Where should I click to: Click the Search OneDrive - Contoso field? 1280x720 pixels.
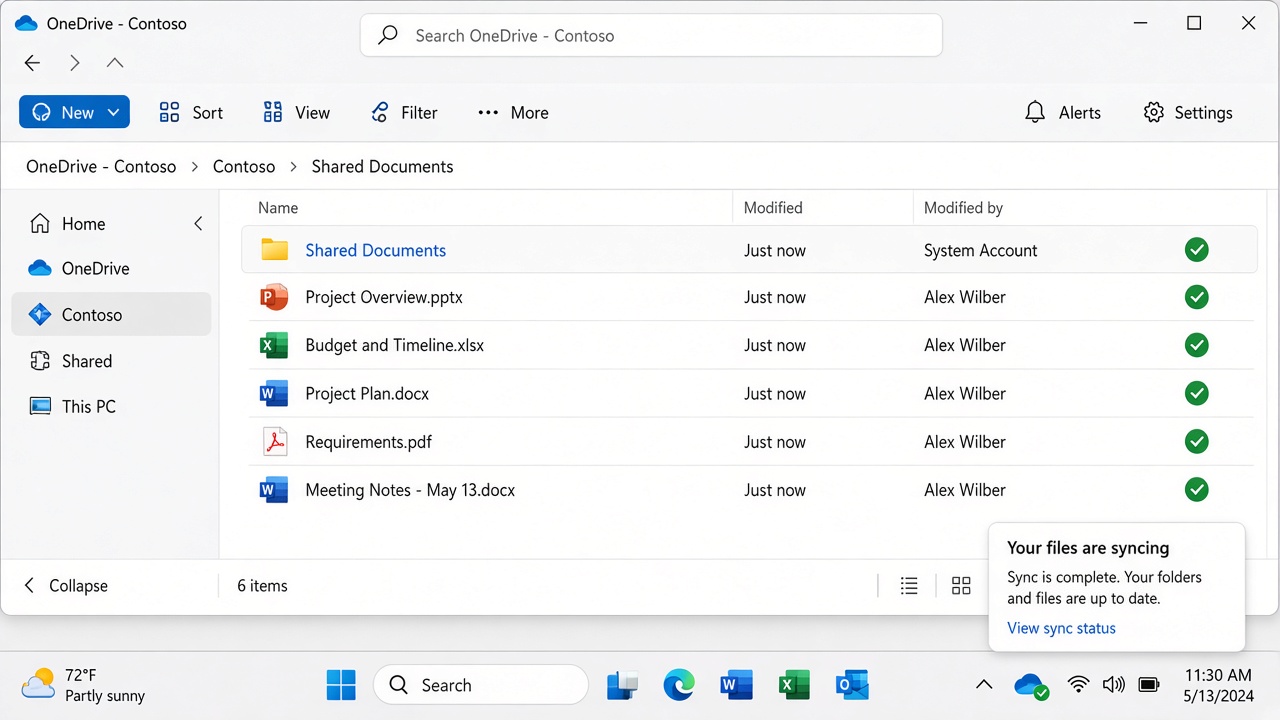651,36
